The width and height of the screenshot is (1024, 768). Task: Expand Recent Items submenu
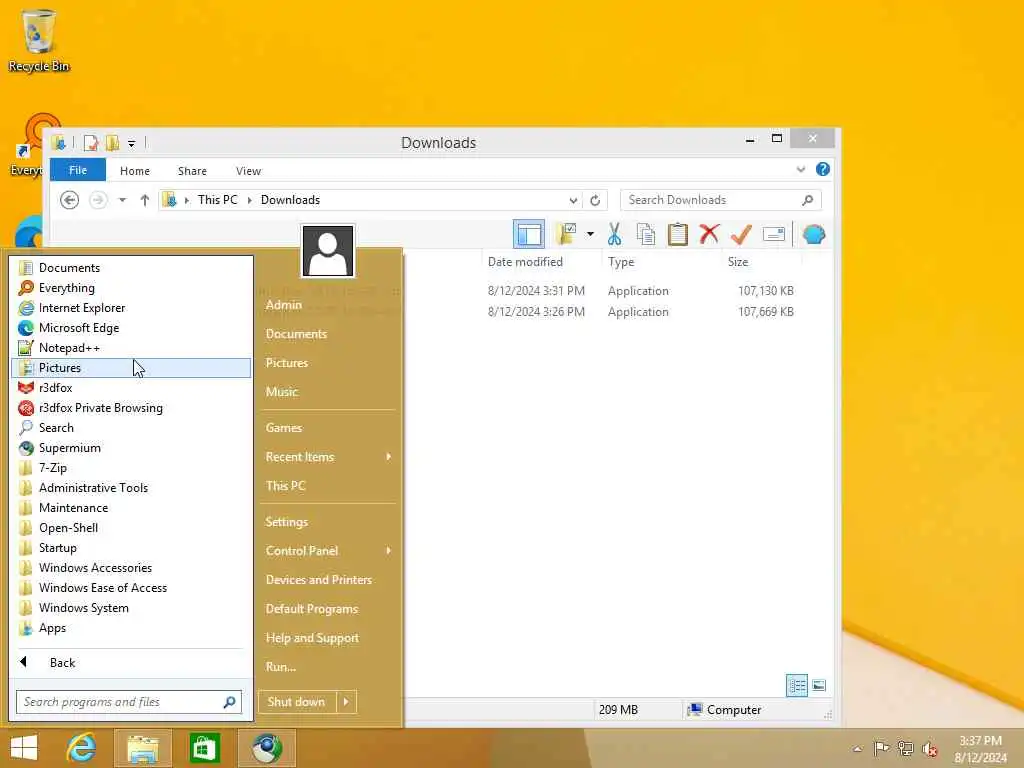tap(329, 457)
